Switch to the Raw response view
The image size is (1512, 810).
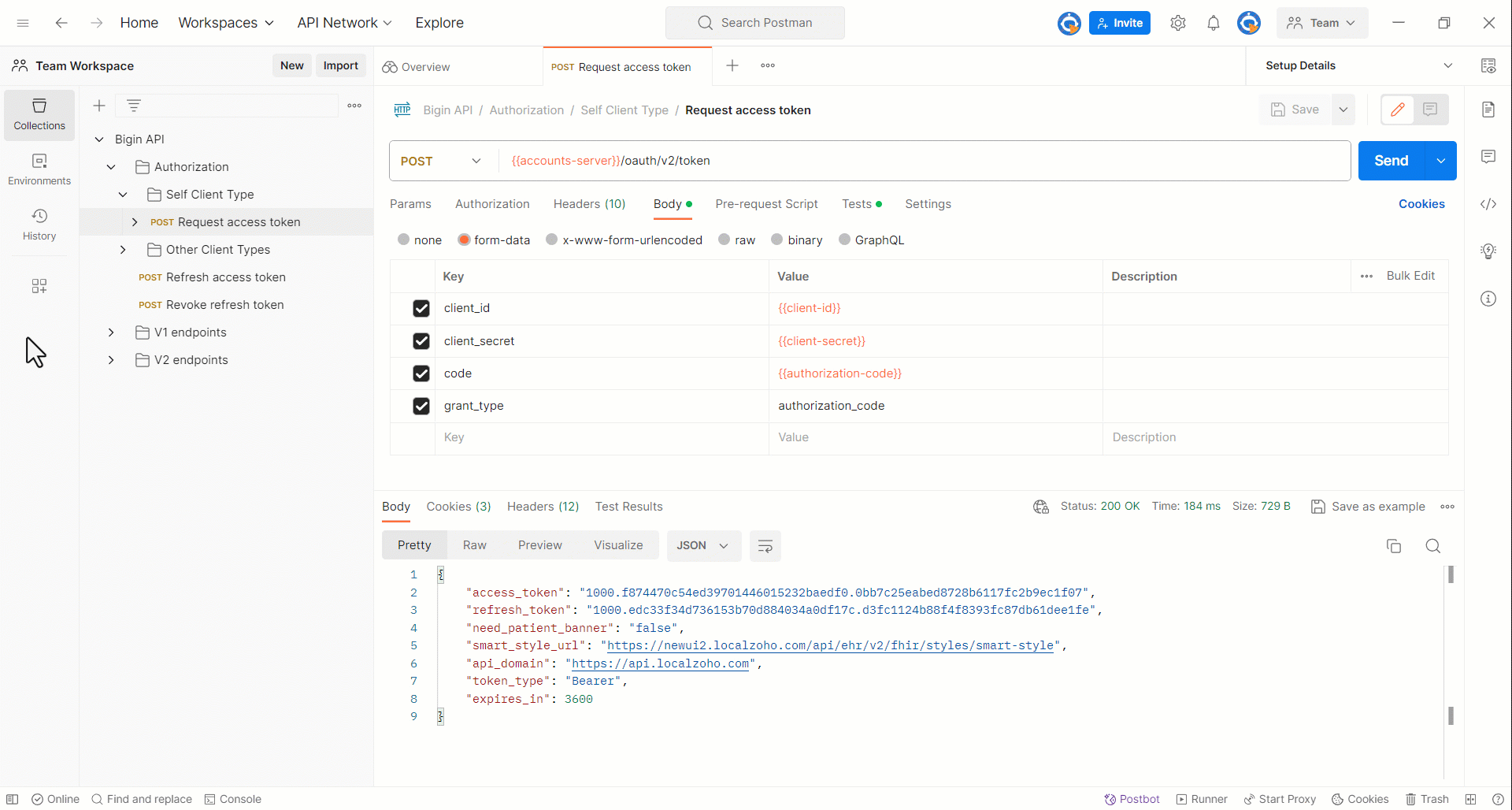[x=474, y=544]
